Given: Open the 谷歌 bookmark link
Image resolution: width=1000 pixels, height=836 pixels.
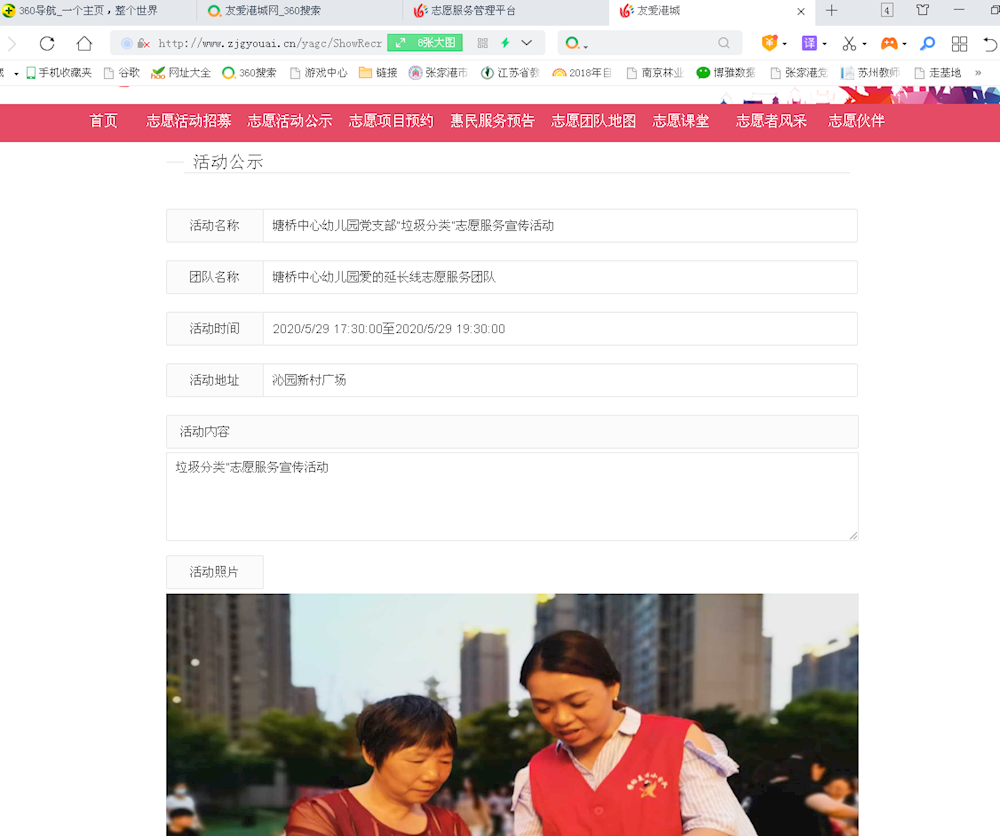Looking at the screenshot, I should tap(120, 72).
